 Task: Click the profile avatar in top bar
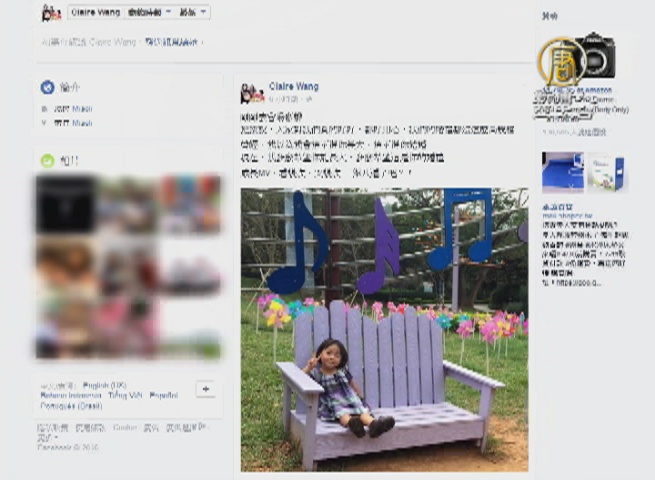(x=52, y=13)
